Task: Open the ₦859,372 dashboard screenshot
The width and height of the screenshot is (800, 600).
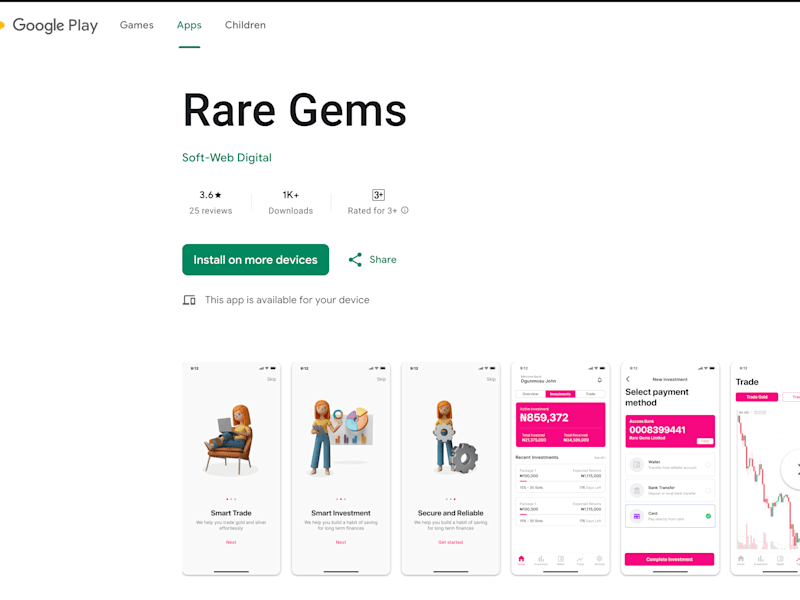Action: click(560, 469)
